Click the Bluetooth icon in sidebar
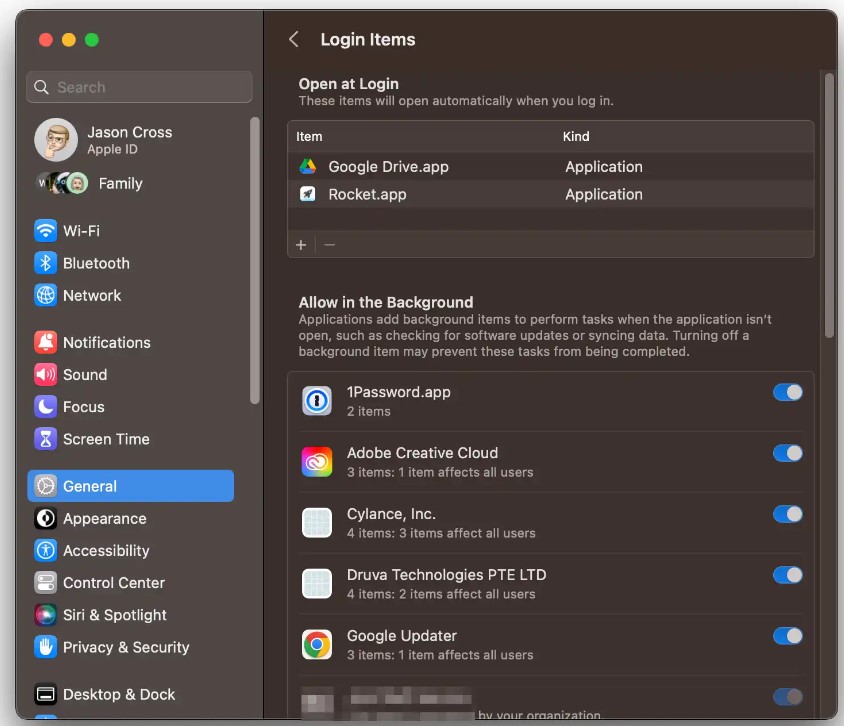The width and height of the screenshot is (844, 726). pos(46,263)
